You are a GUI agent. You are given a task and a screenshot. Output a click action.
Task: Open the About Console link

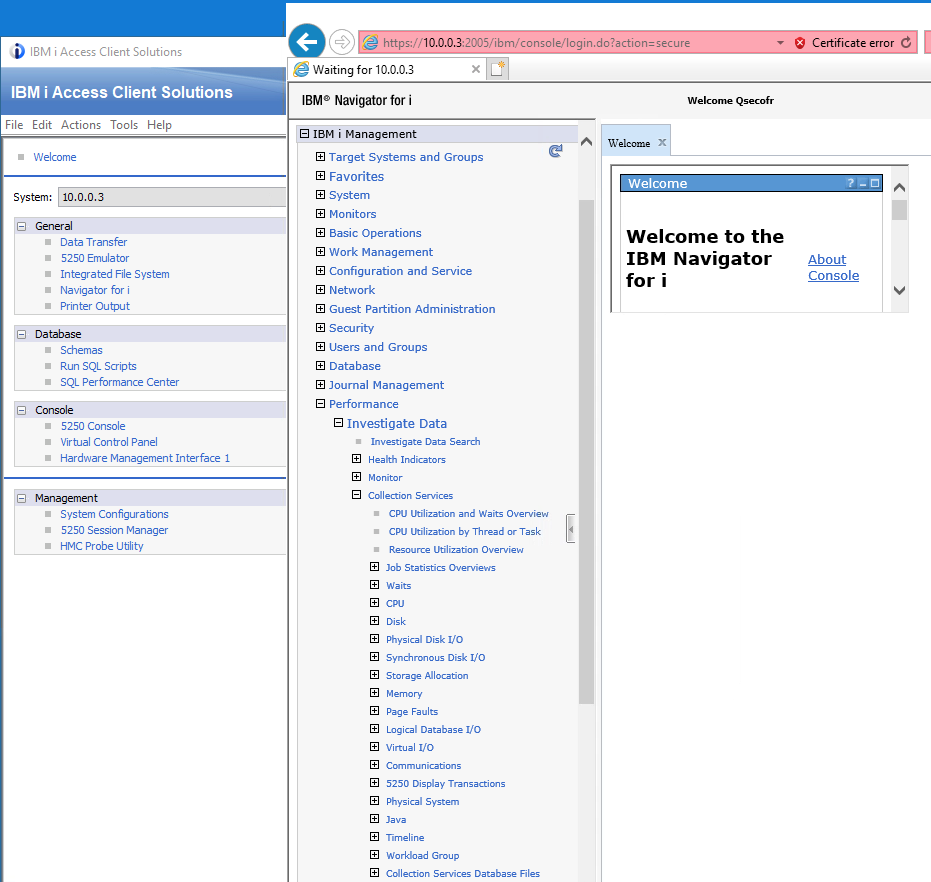click(x=833, y=267)
